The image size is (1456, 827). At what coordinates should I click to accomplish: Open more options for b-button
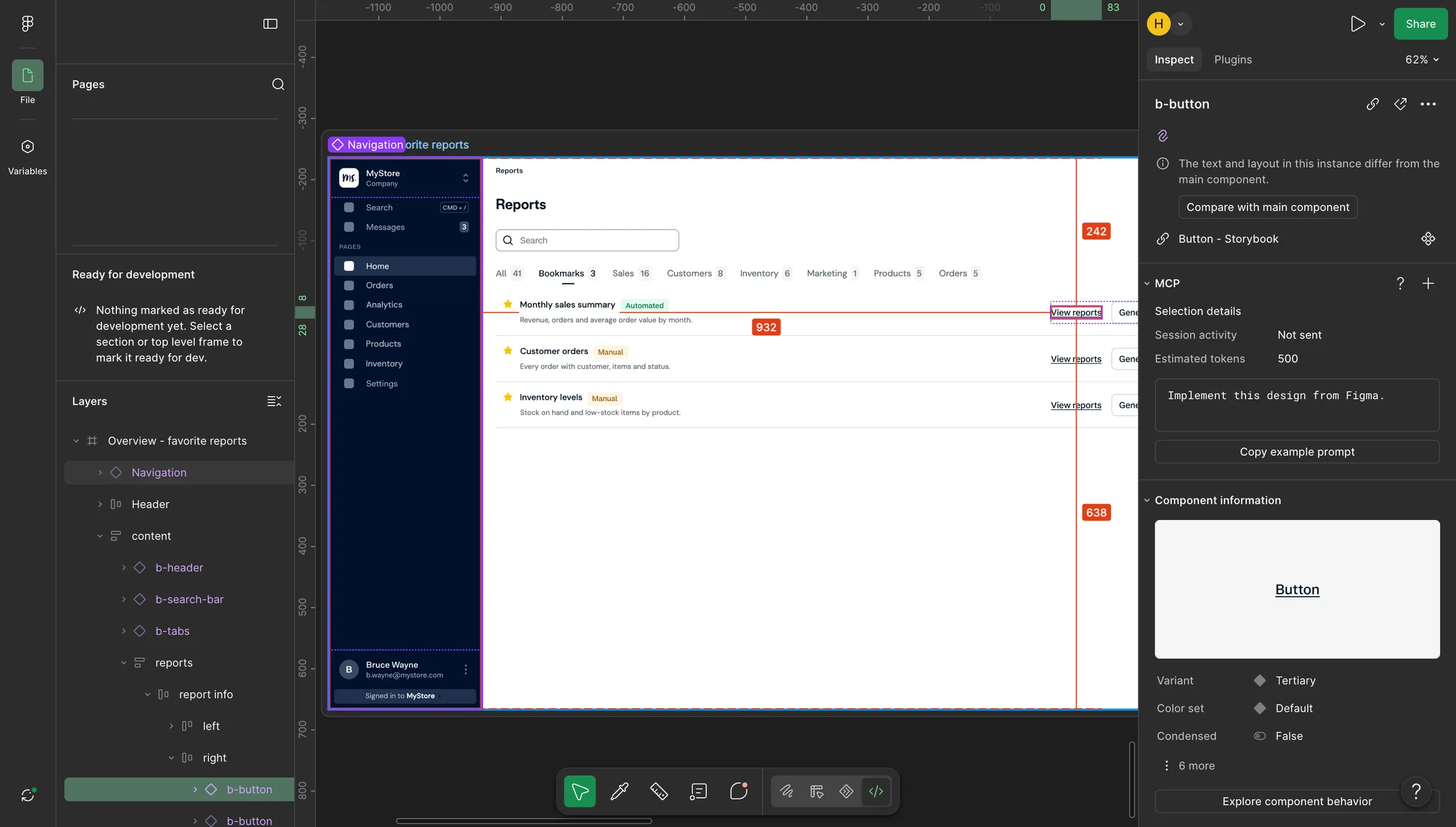click(x=1428, y=104)
